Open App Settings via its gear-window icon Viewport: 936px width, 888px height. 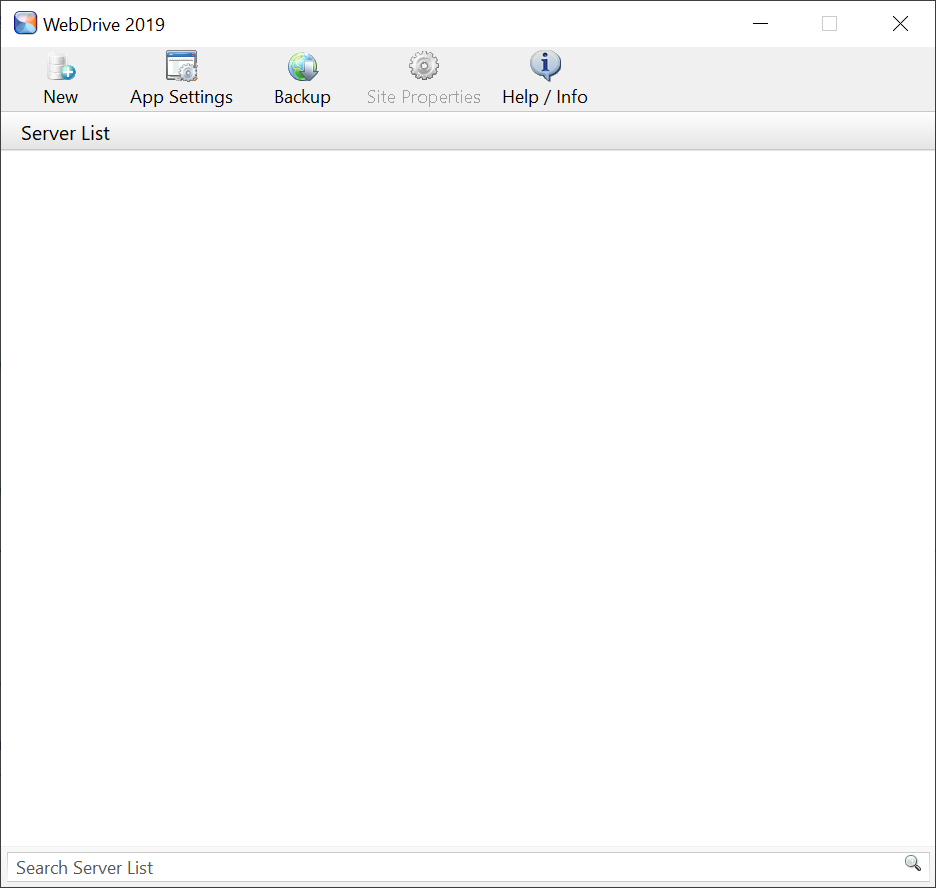click(181, 65)
